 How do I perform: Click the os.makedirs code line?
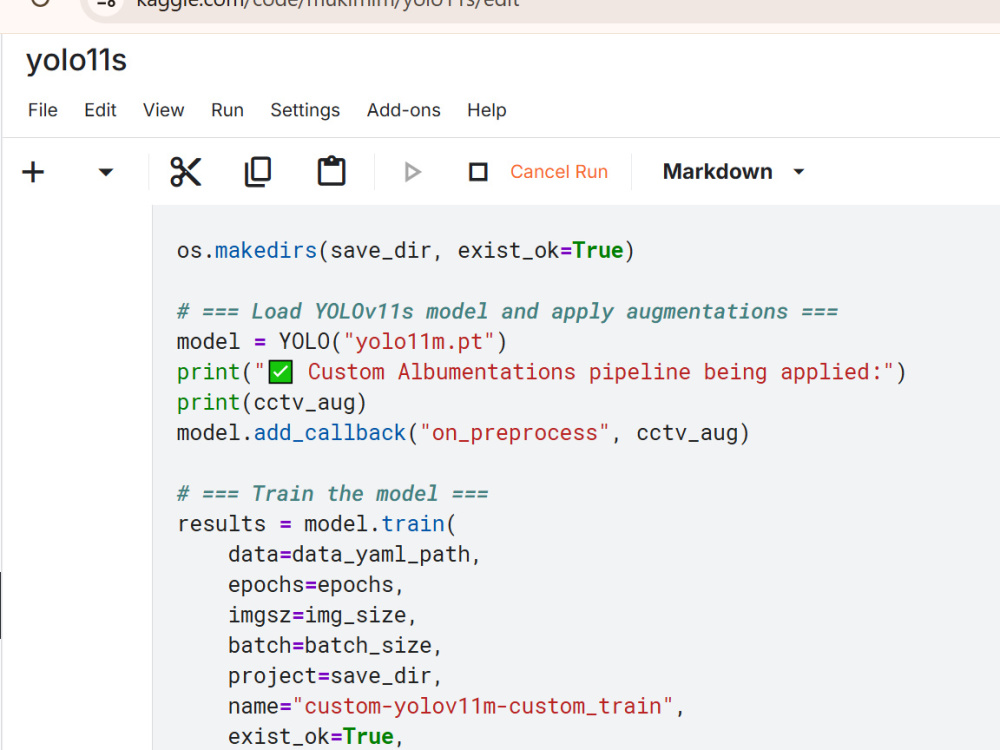tap(406, 251)
